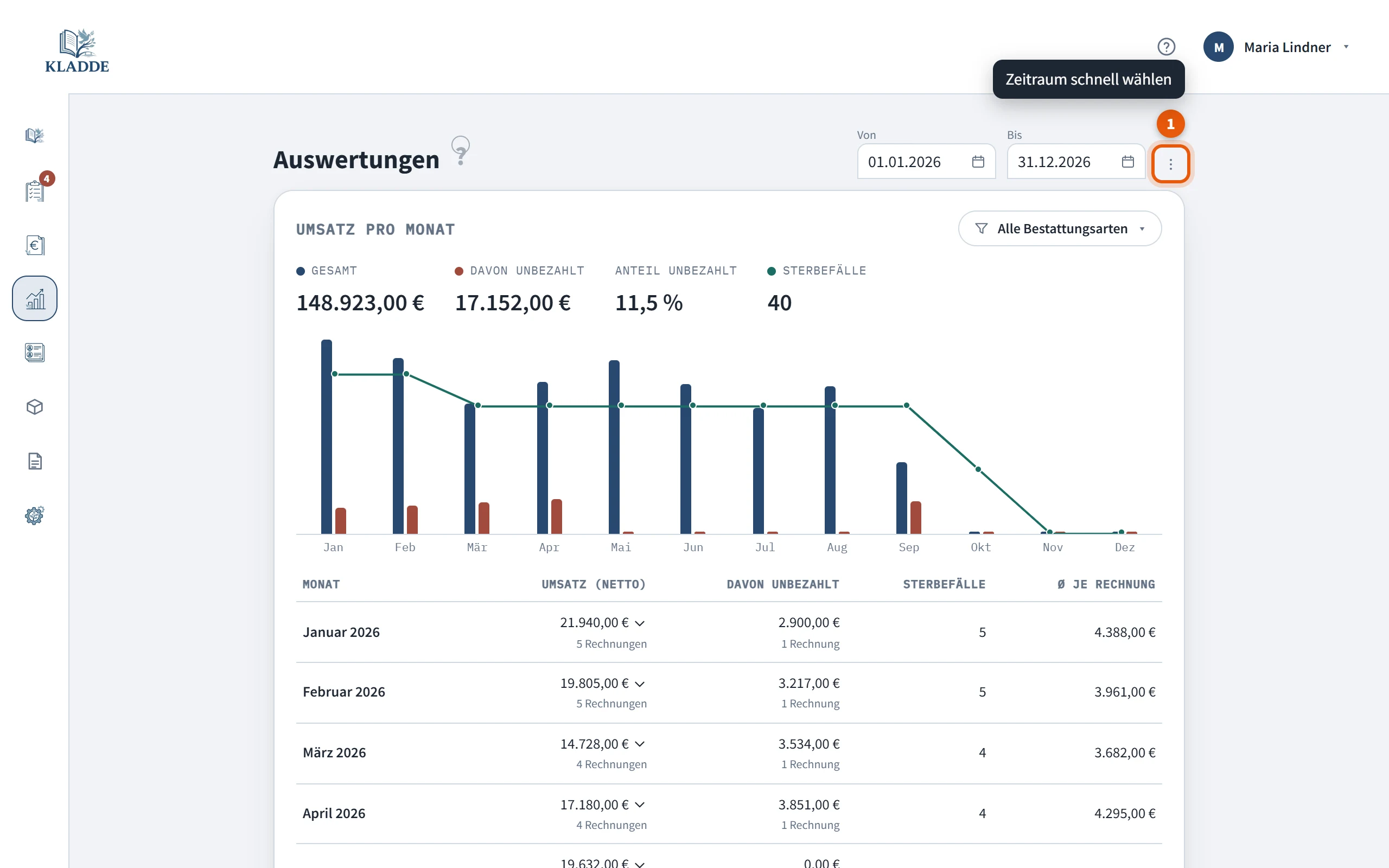Click the January blue revenue bar
1389x868 pixels.
tap(326, 437)
